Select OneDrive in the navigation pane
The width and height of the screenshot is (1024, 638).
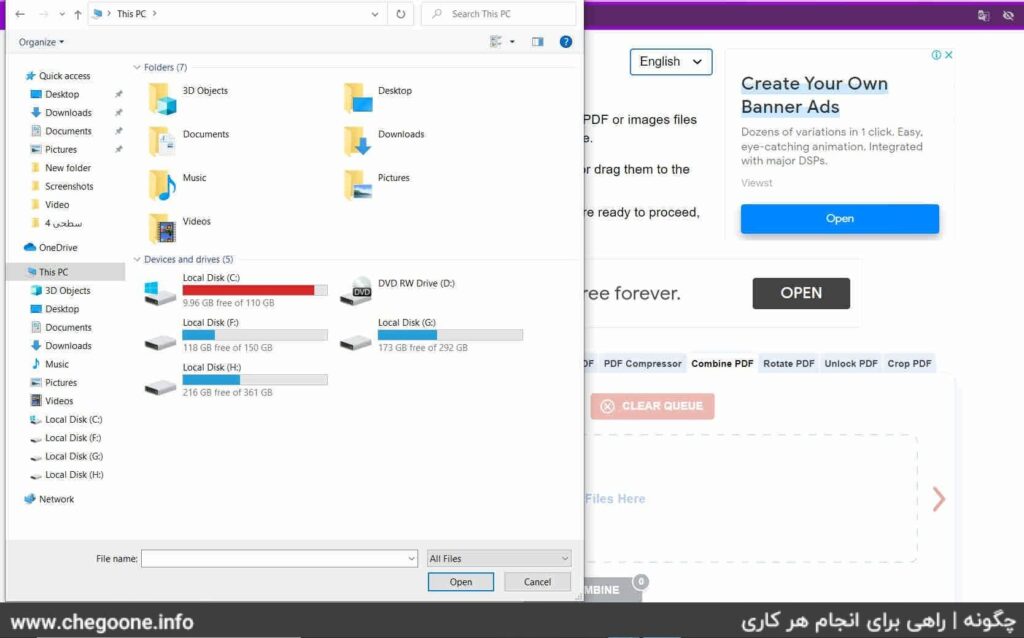[x=51, y=247]
